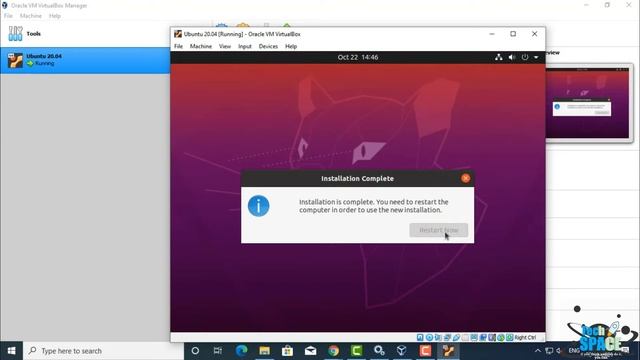Click audio indicator icon in VM status bar
Image resolution: width=640 pixels, height=360 pixels.
click(438, 338)
